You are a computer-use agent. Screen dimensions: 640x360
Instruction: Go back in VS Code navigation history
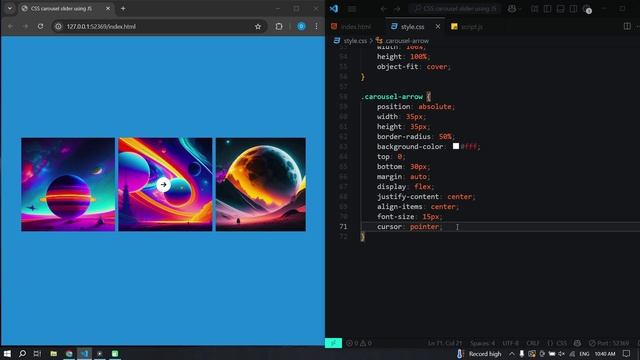[383, 9]
